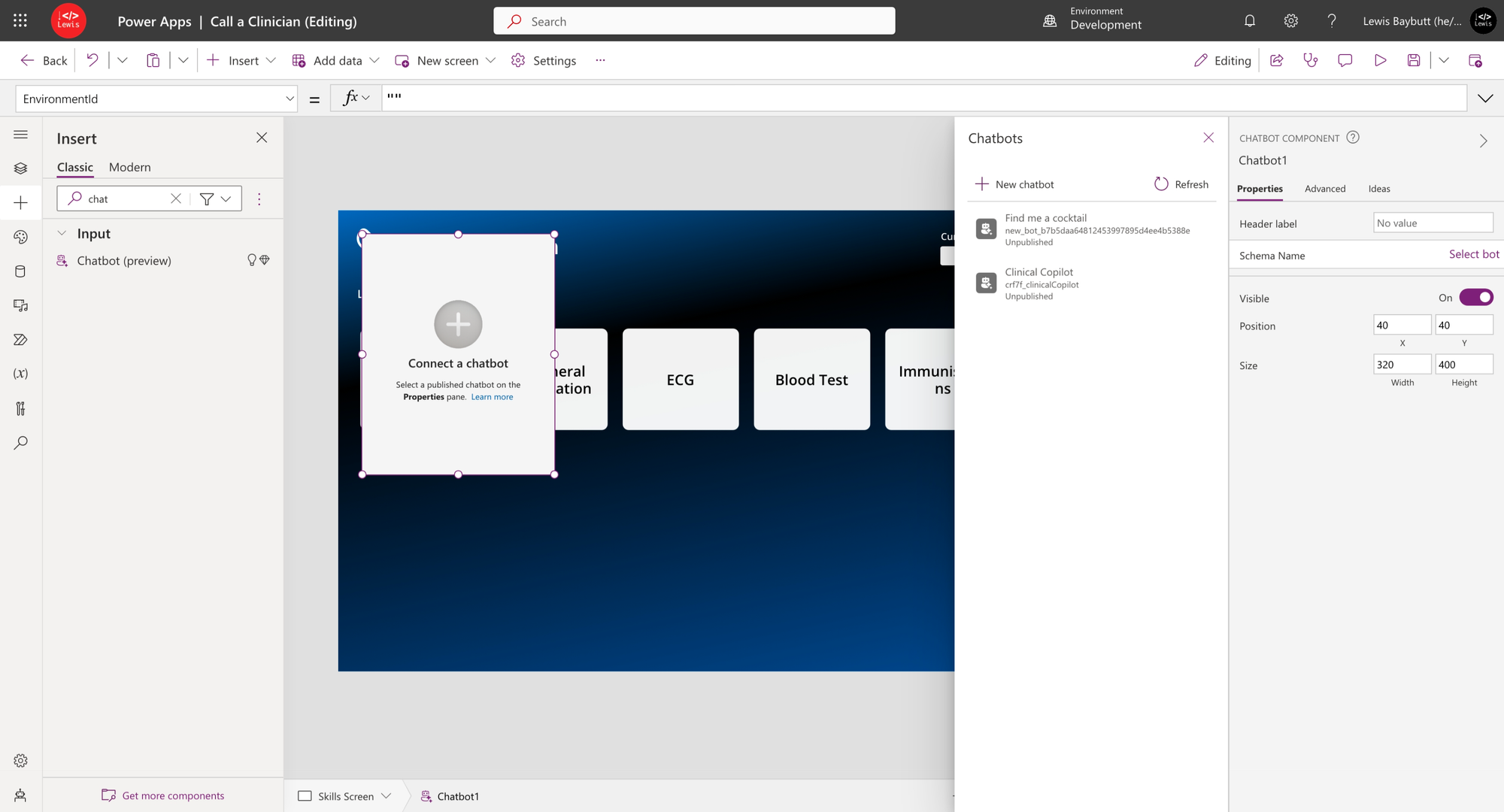Open the App checker stethoscope icon

point(1311,60)
